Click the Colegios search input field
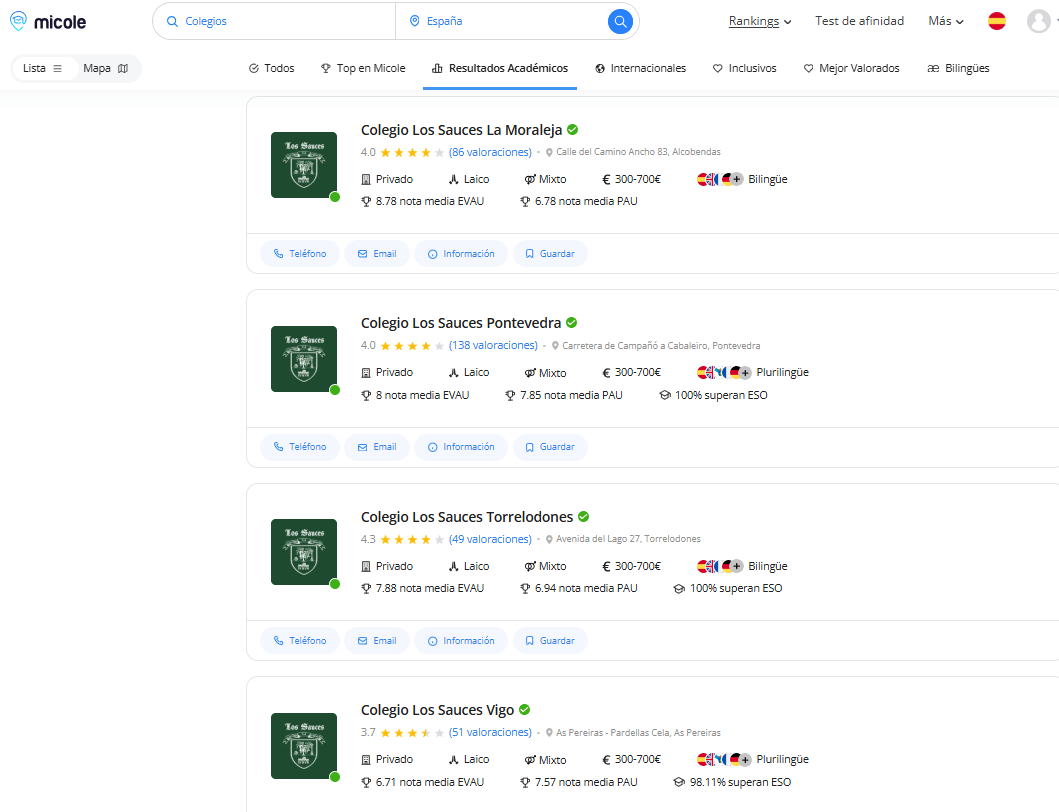The image size is (1059, 812). (285, 21)
